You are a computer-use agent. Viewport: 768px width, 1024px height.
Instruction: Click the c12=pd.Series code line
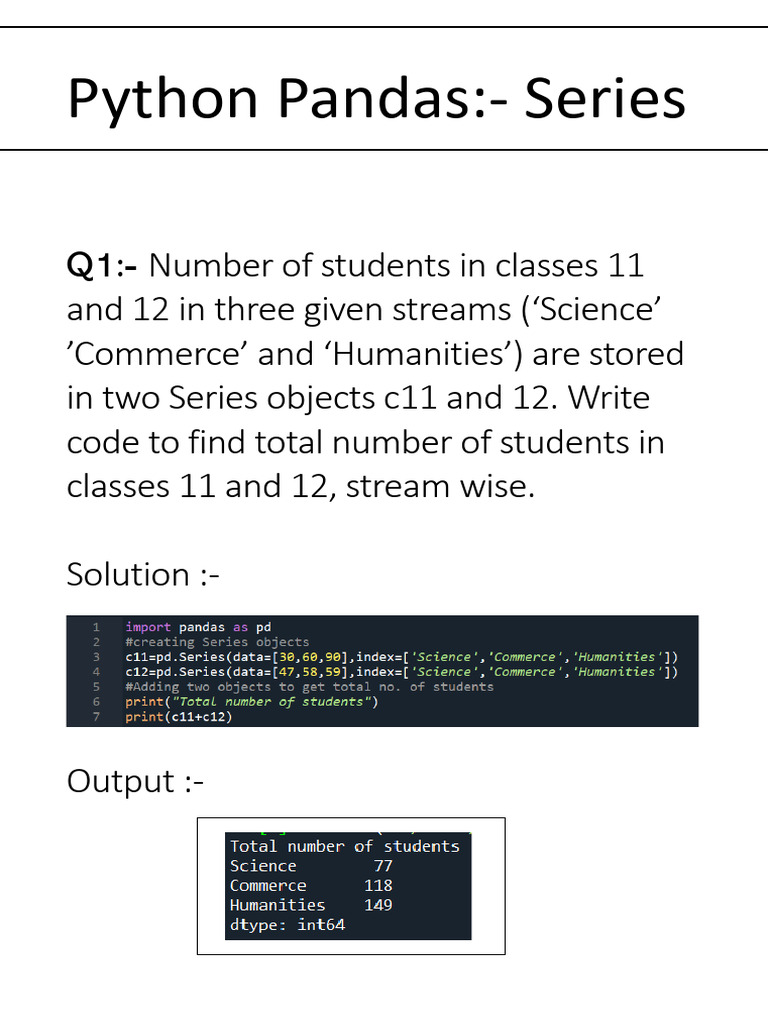(x=402, y=672)
